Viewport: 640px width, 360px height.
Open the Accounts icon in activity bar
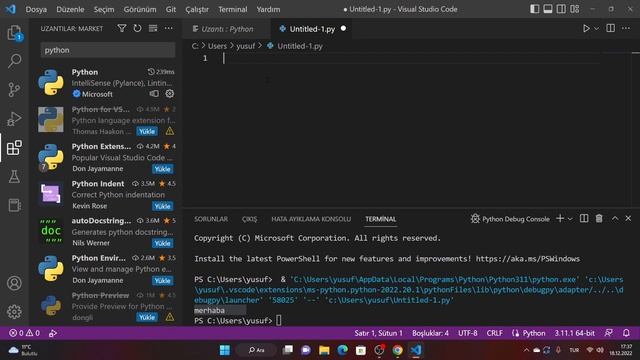click(x=14, y=283)
